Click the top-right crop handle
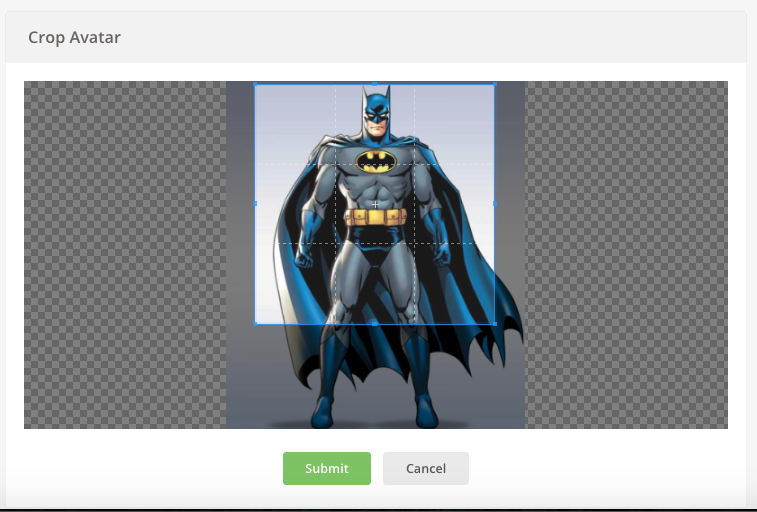Viewport: 757px width, 512px height. point(495,84)
